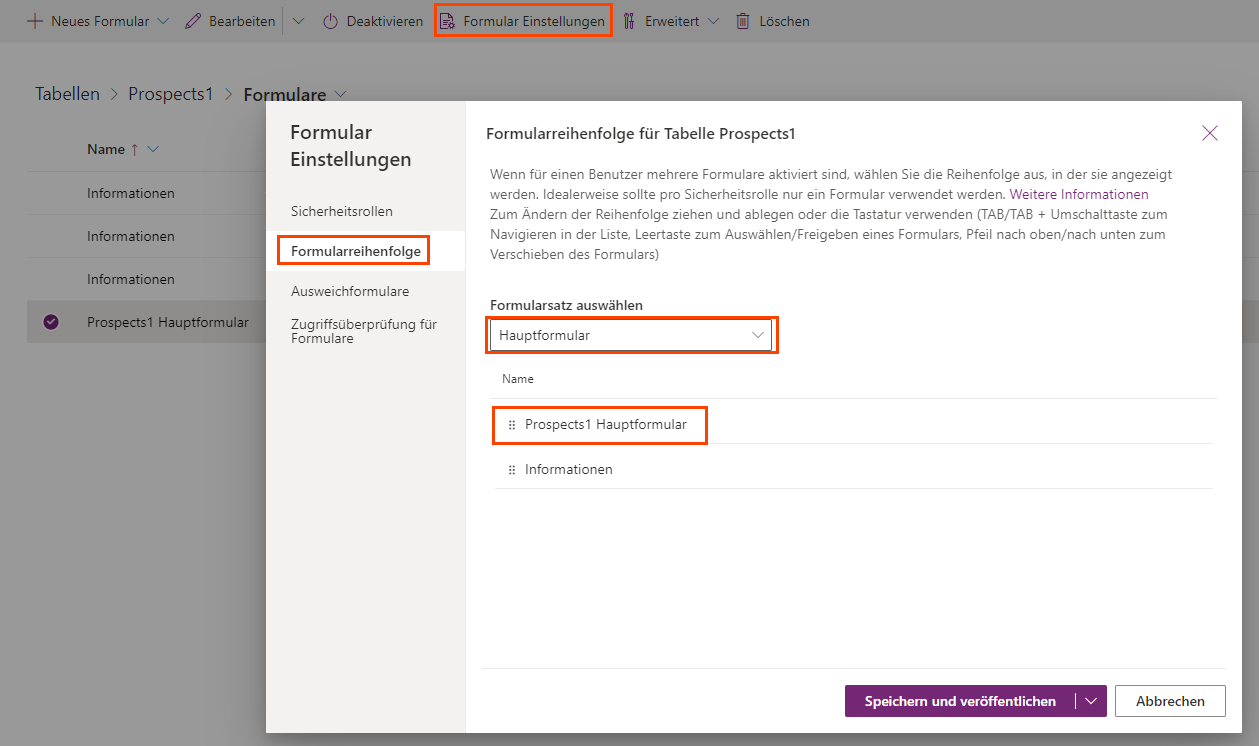Deactivate the form using the power icon

(x=331, y=20)
